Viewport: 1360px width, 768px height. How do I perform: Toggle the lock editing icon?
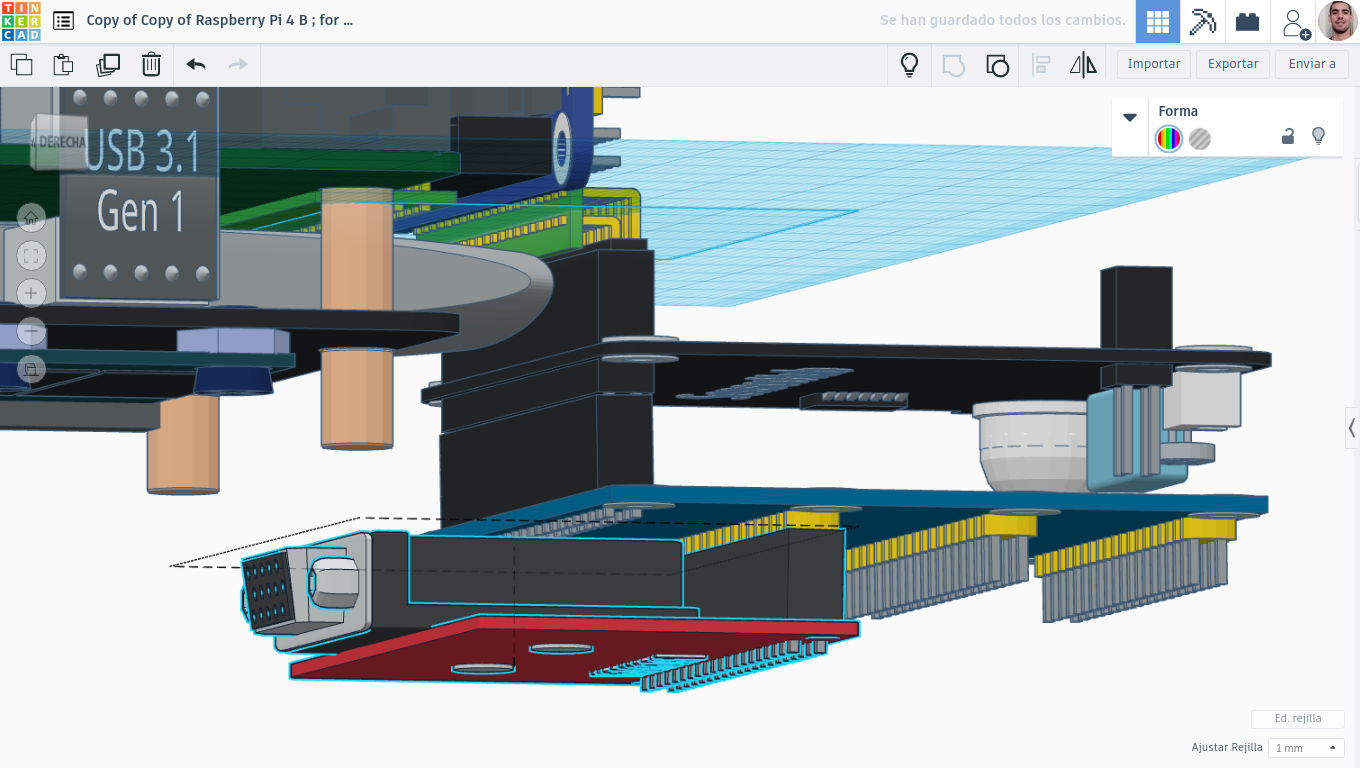click(x=1288, y=136)
